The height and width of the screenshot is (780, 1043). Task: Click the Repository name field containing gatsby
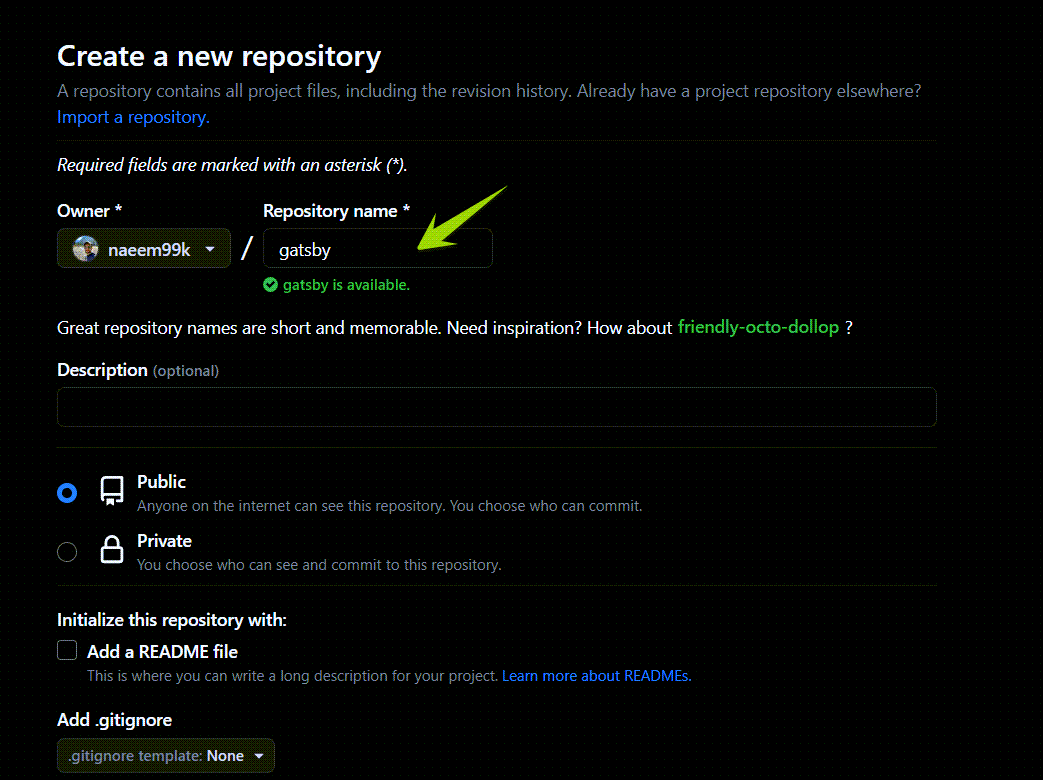(x=378, y=249)
